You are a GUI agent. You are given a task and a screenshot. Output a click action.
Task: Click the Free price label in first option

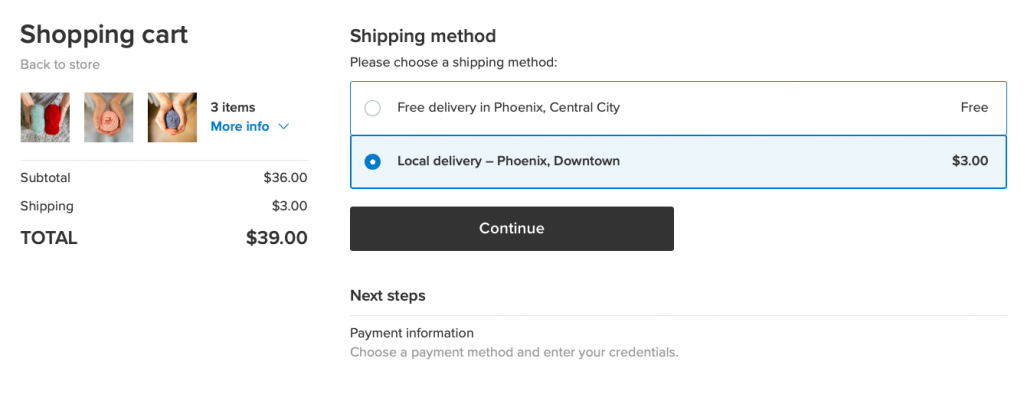(974, 108)
